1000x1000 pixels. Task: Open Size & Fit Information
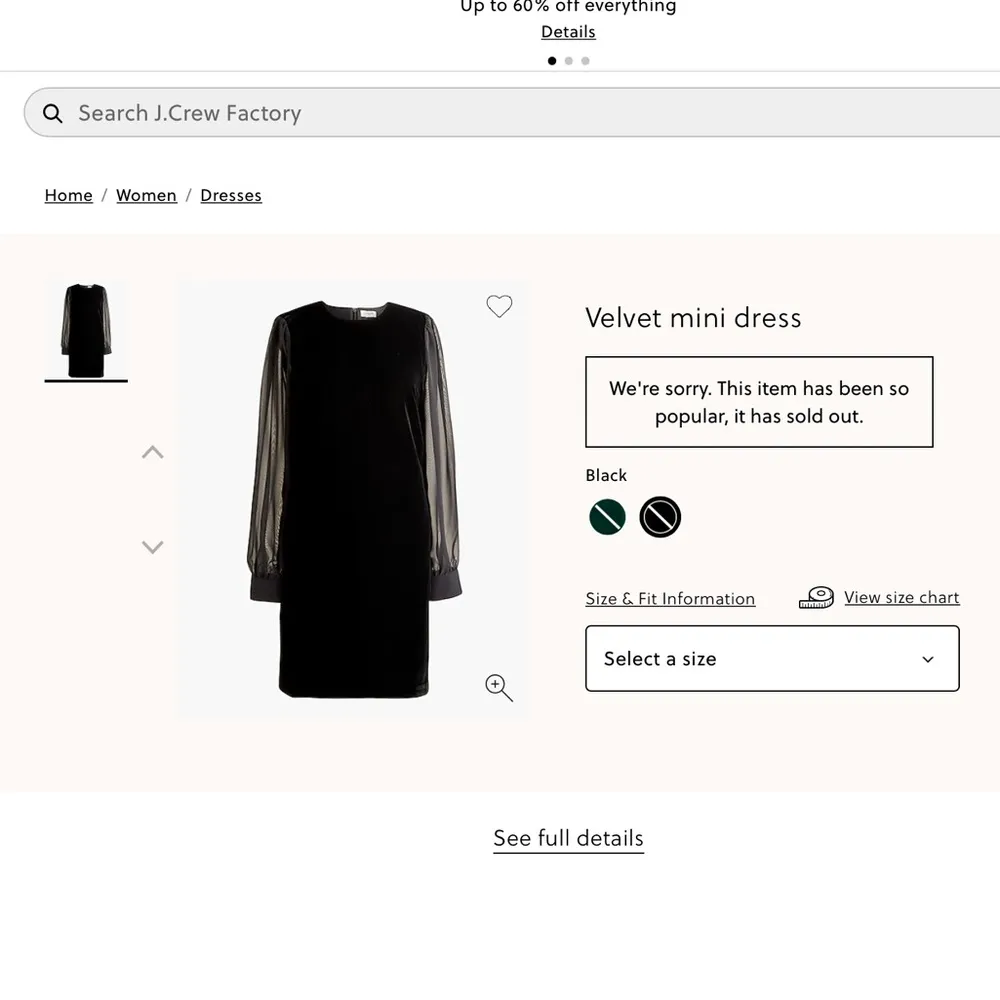(x=670, y=598)
